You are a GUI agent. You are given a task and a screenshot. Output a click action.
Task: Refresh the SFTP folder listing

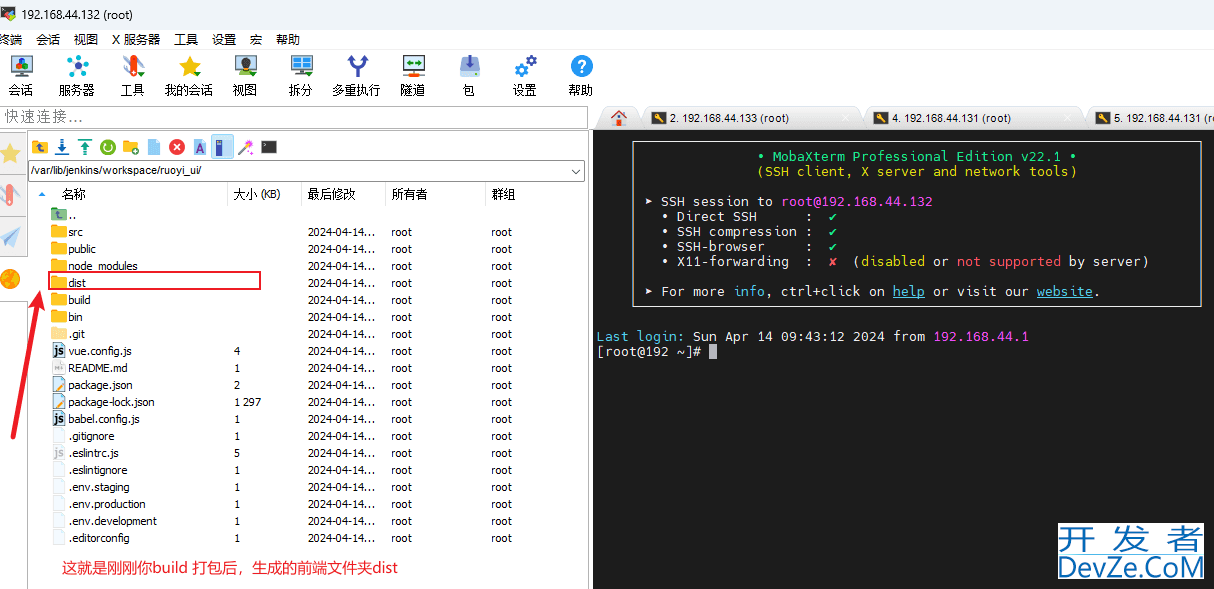(x=108, y=147)
